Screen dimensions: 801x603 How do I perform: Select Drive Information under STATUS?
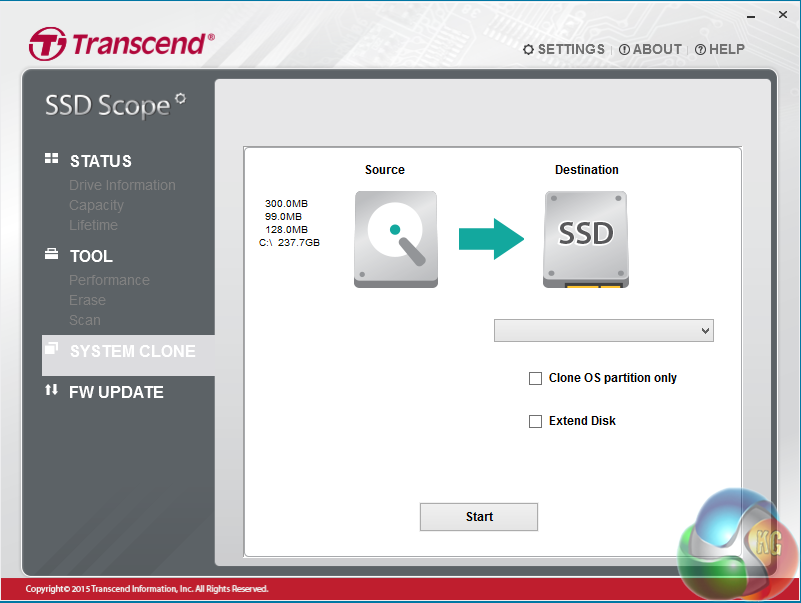tap(122, 185)
